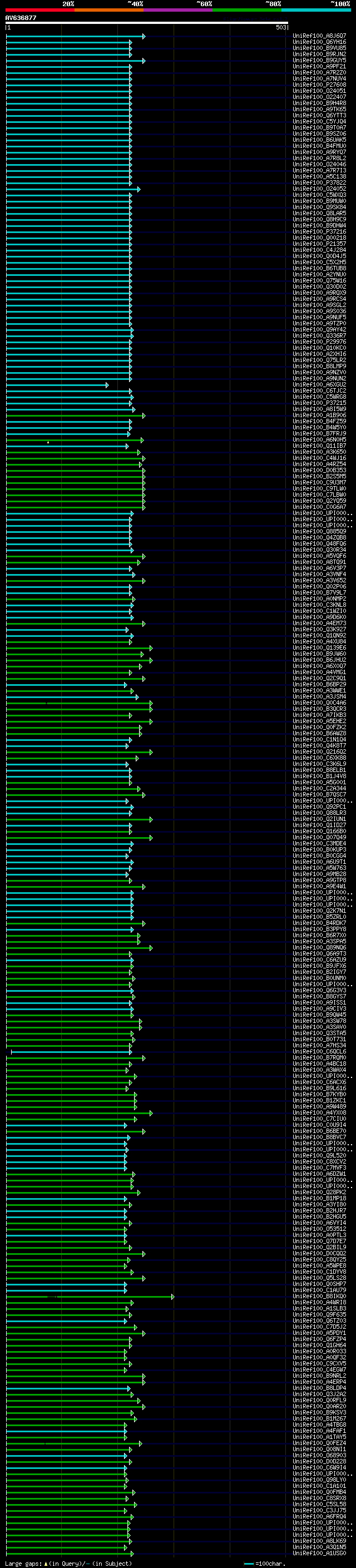Click hit name UniRef100_Q28PK2
This screenshot has height=1568, width=356.
coord(319,1193)
